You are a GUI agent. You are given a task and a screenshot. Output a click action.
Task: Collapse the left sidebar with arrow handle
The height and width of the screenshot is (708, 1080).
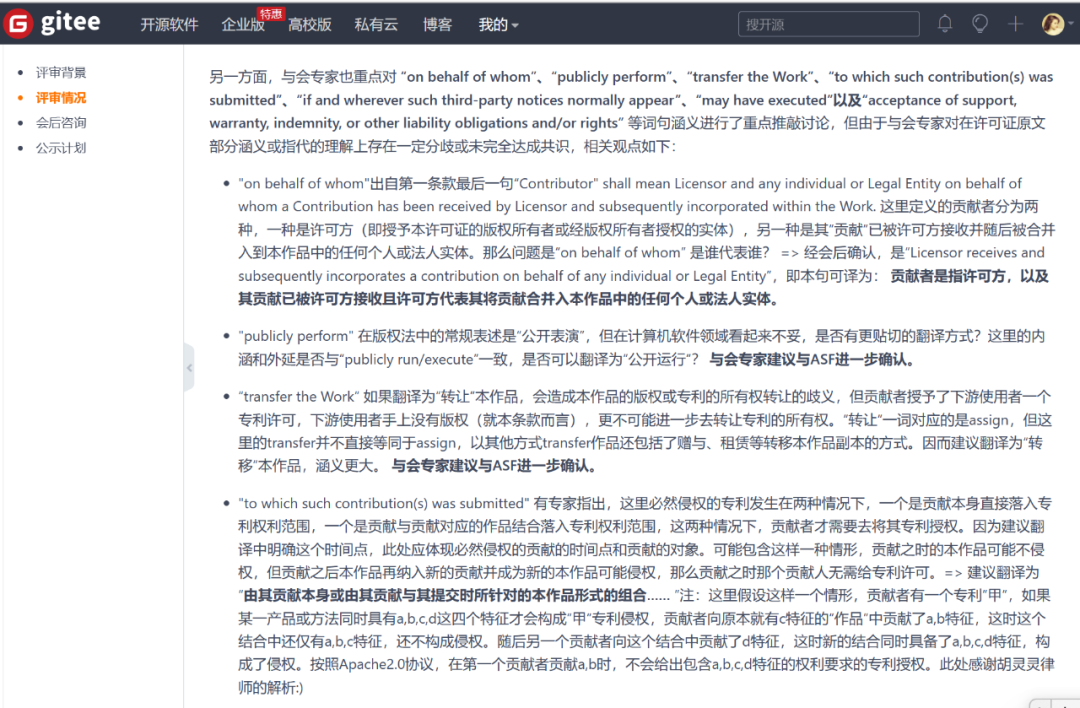pyautogui.click(x=189, y=367)
